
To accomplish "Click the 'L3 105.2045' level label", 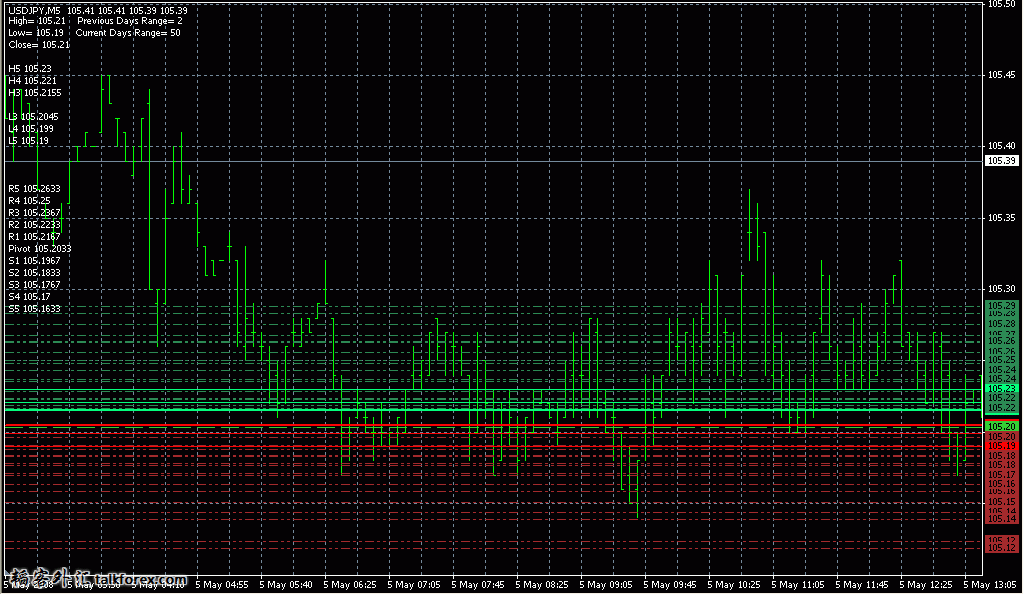I will tap(33, 117).
